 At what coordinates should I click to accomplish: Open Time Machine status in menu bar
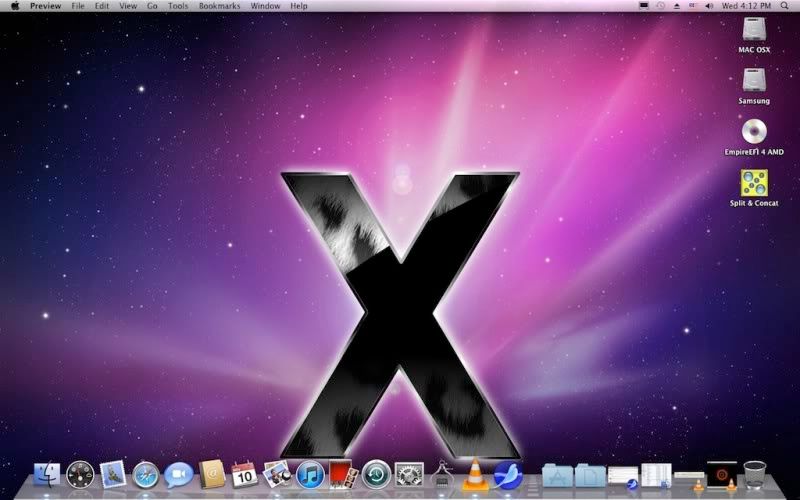660,6
